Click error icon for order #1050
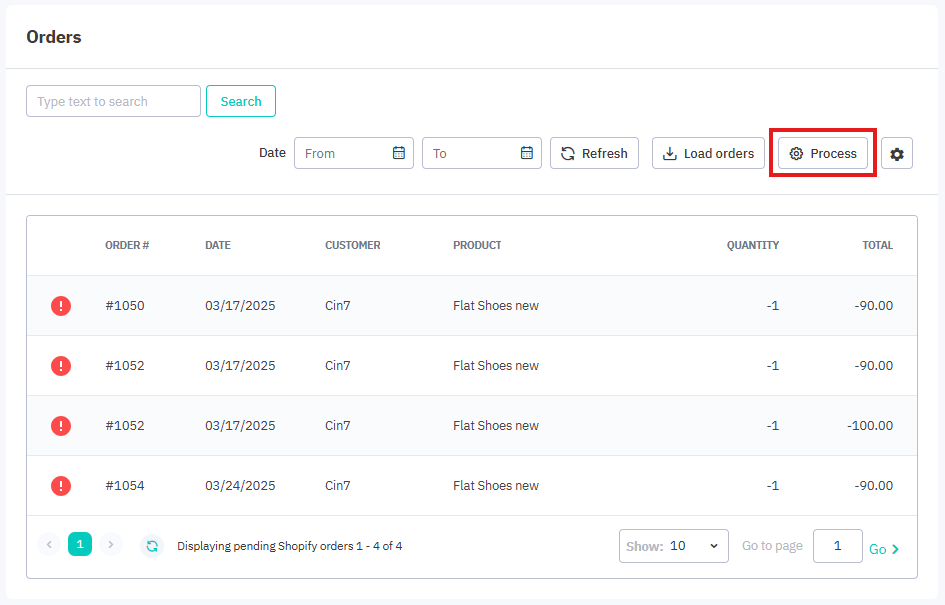The width and height of the screenshot is (945, 605). 61,306
